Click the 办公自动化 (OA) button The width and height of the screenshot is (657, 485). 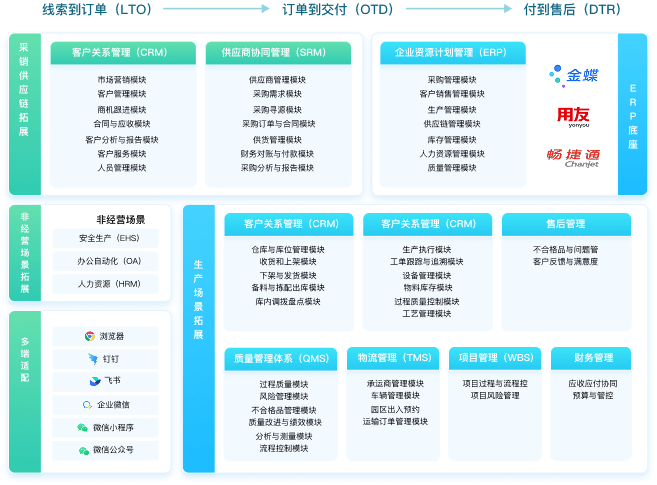point(110,261)
